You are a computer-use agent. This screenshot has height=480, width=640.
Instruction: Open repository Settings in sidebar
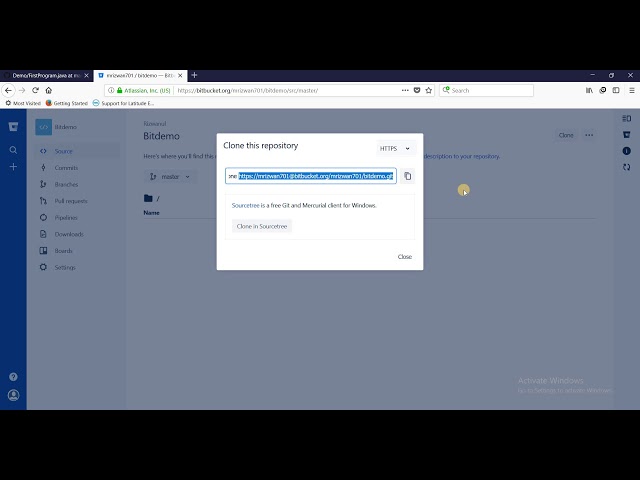point(77,267)
